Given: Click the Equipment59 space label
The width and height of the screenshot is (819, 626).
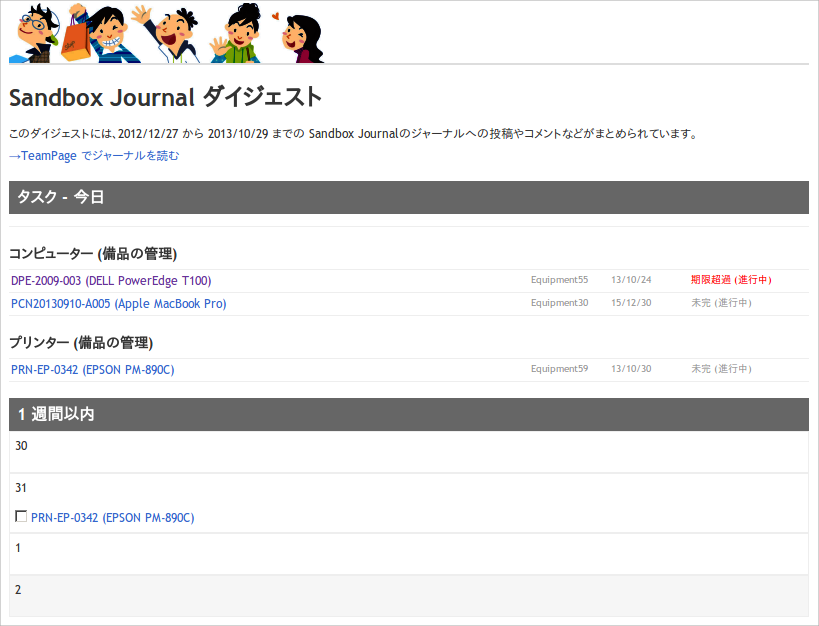Looking at the screenshot, I should click(x=559, y=368).
